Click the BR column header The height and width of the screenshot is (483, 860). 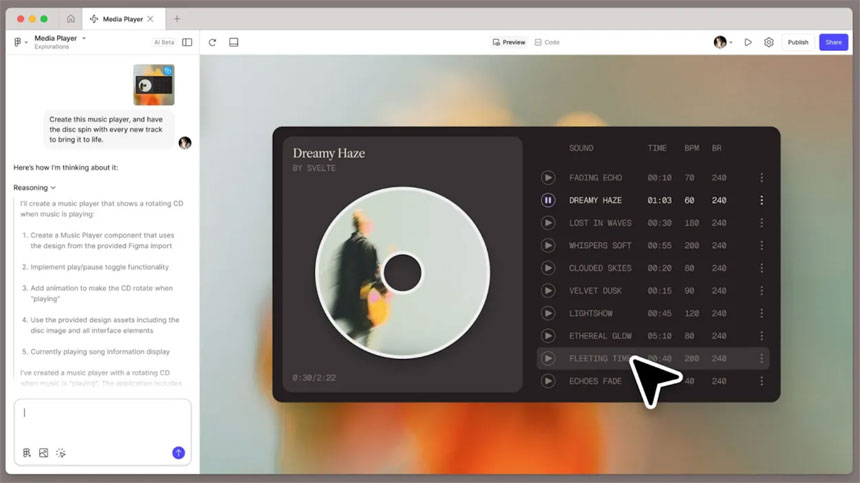click(x=716, y=148)
